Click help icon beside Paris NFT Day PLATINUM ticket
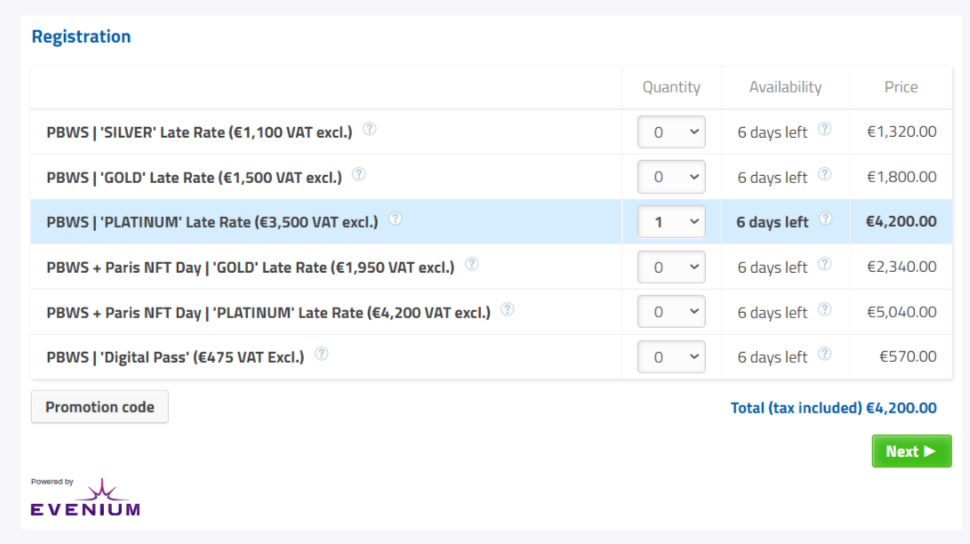 [x=507, y=309]
